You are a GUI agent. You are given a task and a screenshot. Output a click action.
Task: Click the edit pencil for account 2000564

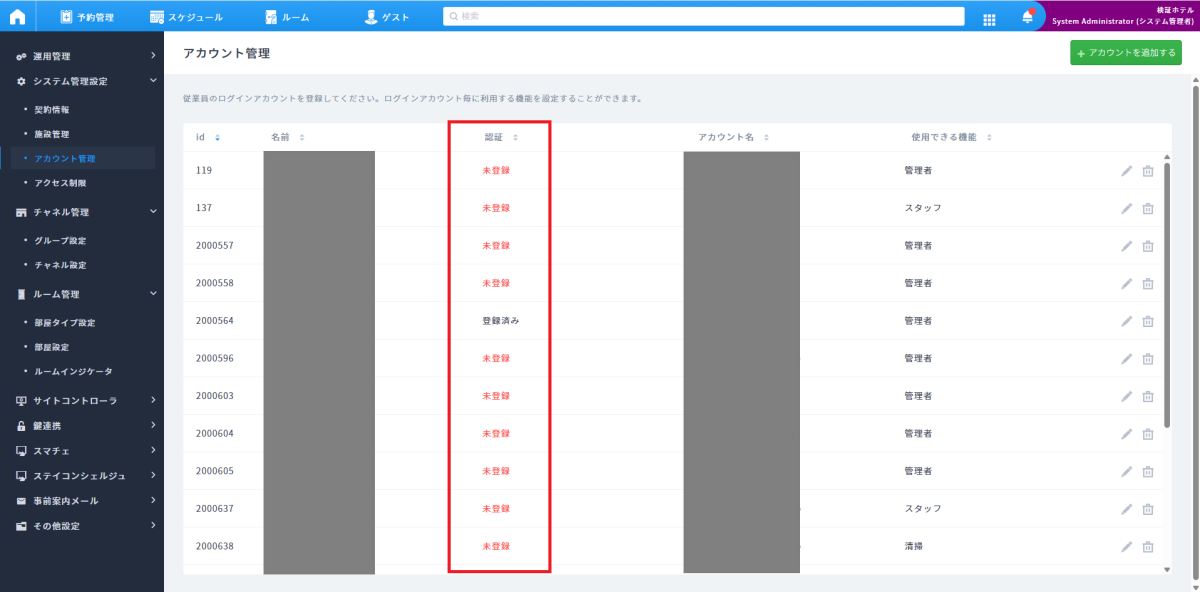click(x=1127, y=321)
